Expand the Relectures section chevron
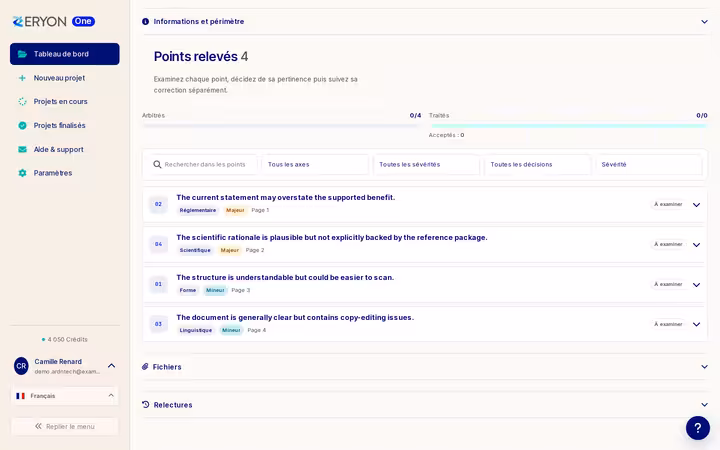This screenshot has height=450, width=720. click(704, 405)
